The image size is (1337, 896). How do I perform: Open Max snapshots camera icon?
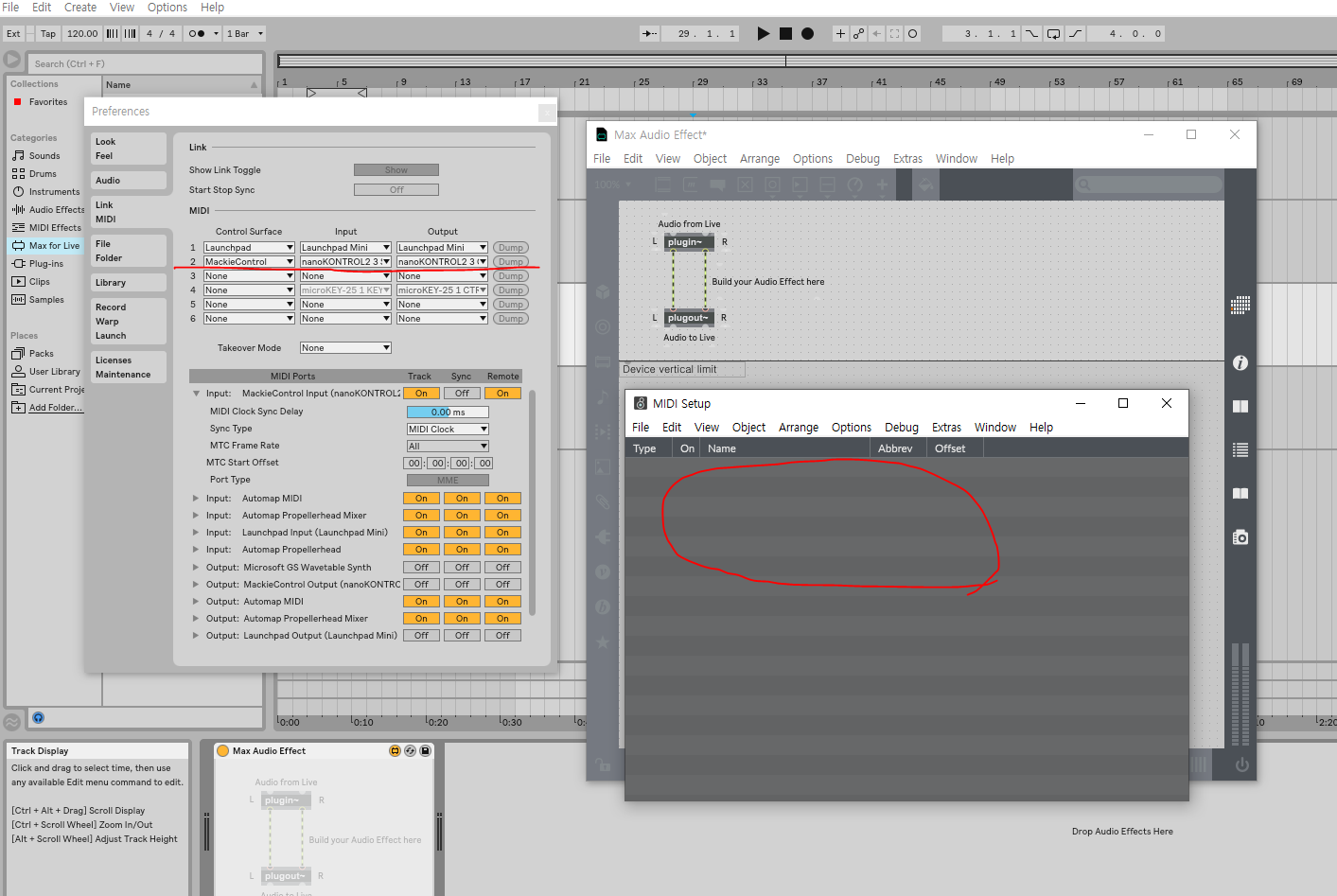click(1240, 536)
